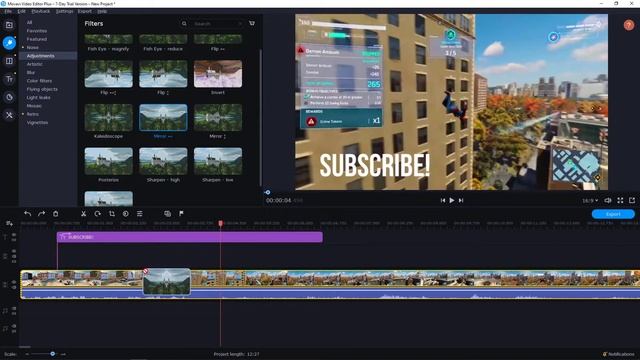Viewport: 640px width, 360px height.
Task: Open the Edit menu
Action: click(x=22, y=11)
